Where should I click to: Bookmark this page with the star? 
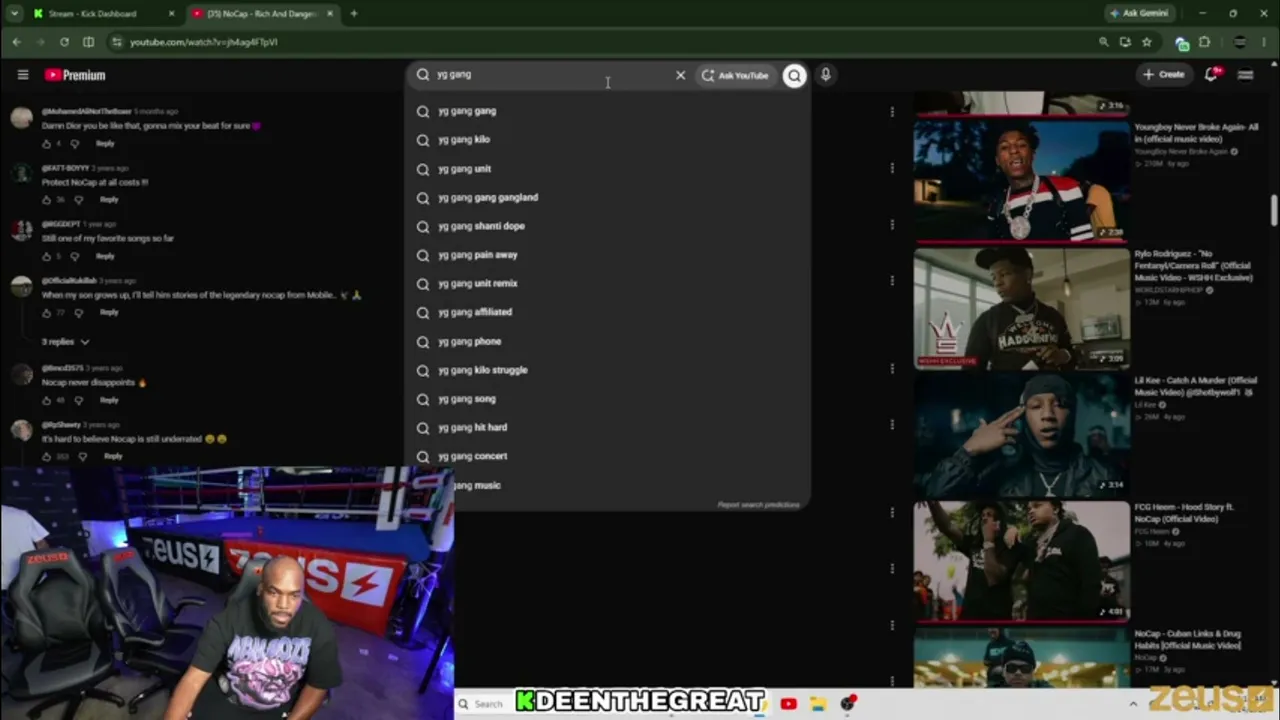coord(1147,42)
